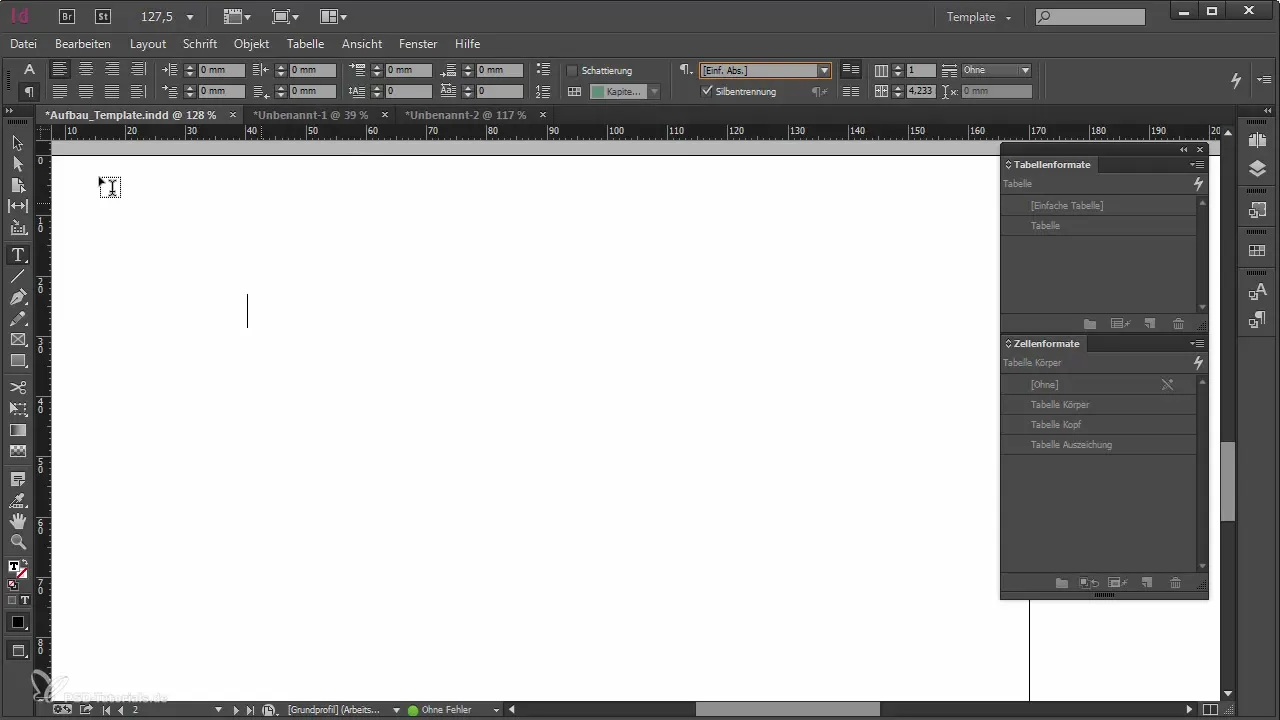This screenshot has height=720, width=1280.
Task: Select the Pen tool
Action: pyautogui.click(x=18, y=298)
